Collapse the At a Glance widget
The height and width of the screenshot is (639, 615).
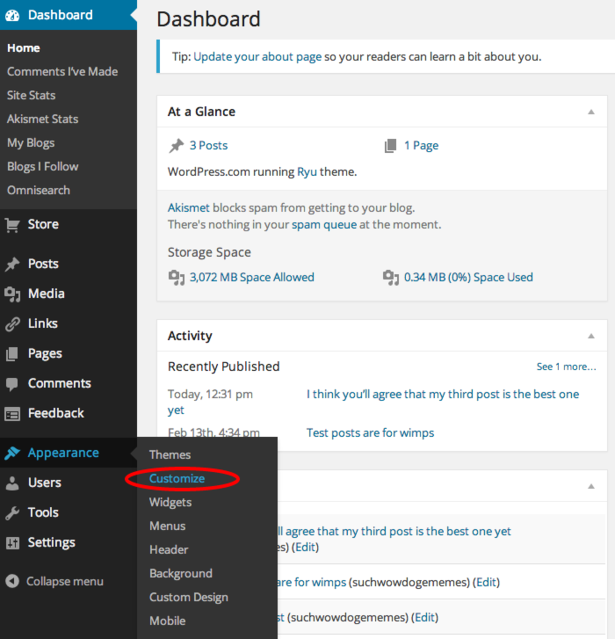pos(591,112)
